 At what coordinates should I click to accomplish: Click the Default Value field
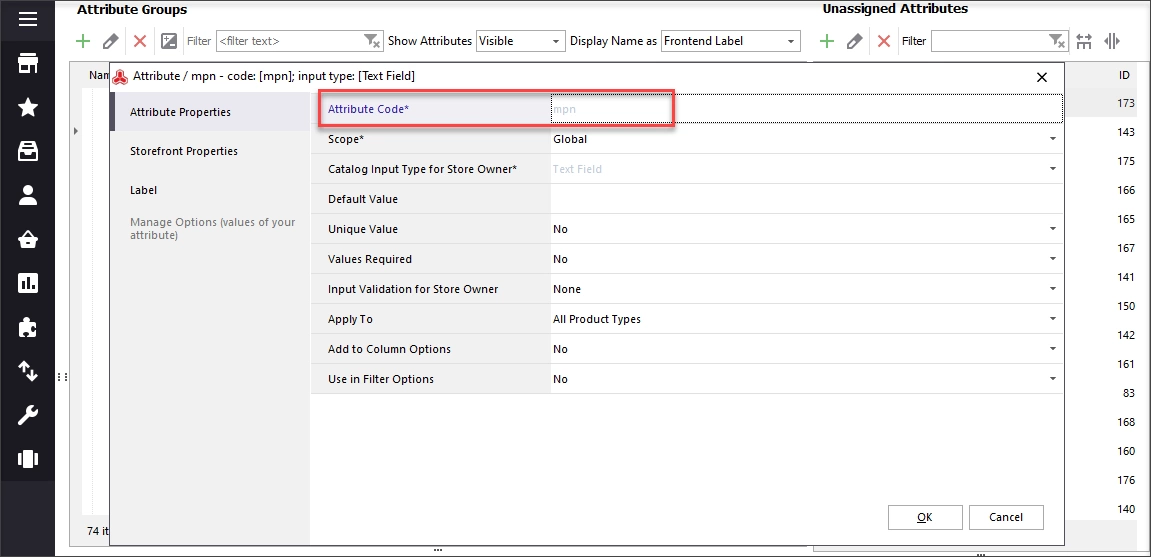pos(806,199)
